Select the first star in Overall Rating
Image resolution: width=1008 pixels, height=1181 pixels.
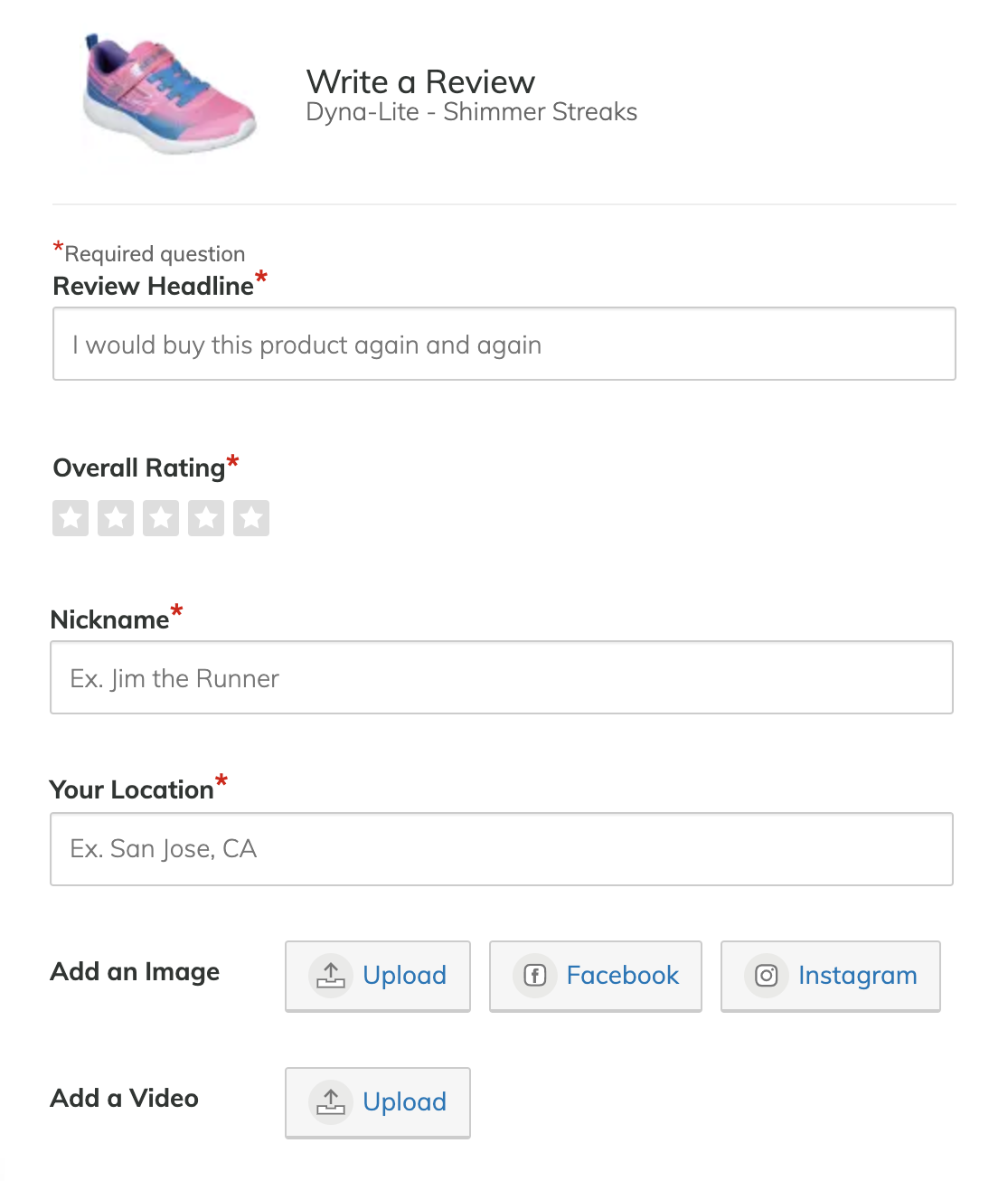[x=71, y=517]
